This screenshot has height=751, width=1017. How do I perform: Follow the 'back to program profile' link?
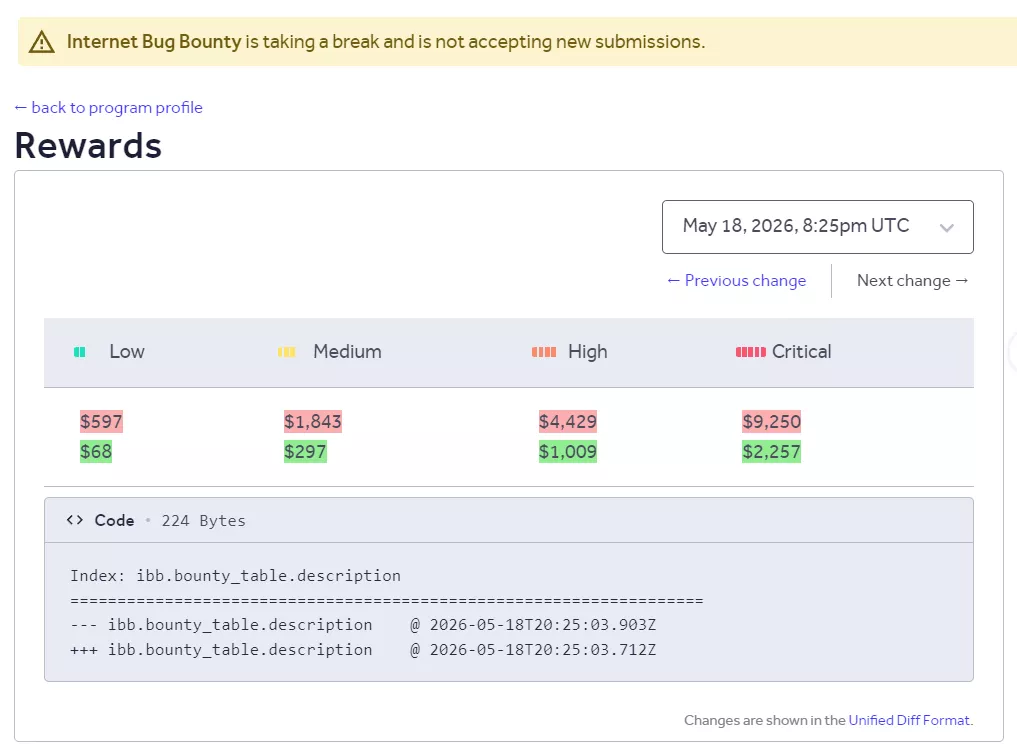tap(109, 108)
